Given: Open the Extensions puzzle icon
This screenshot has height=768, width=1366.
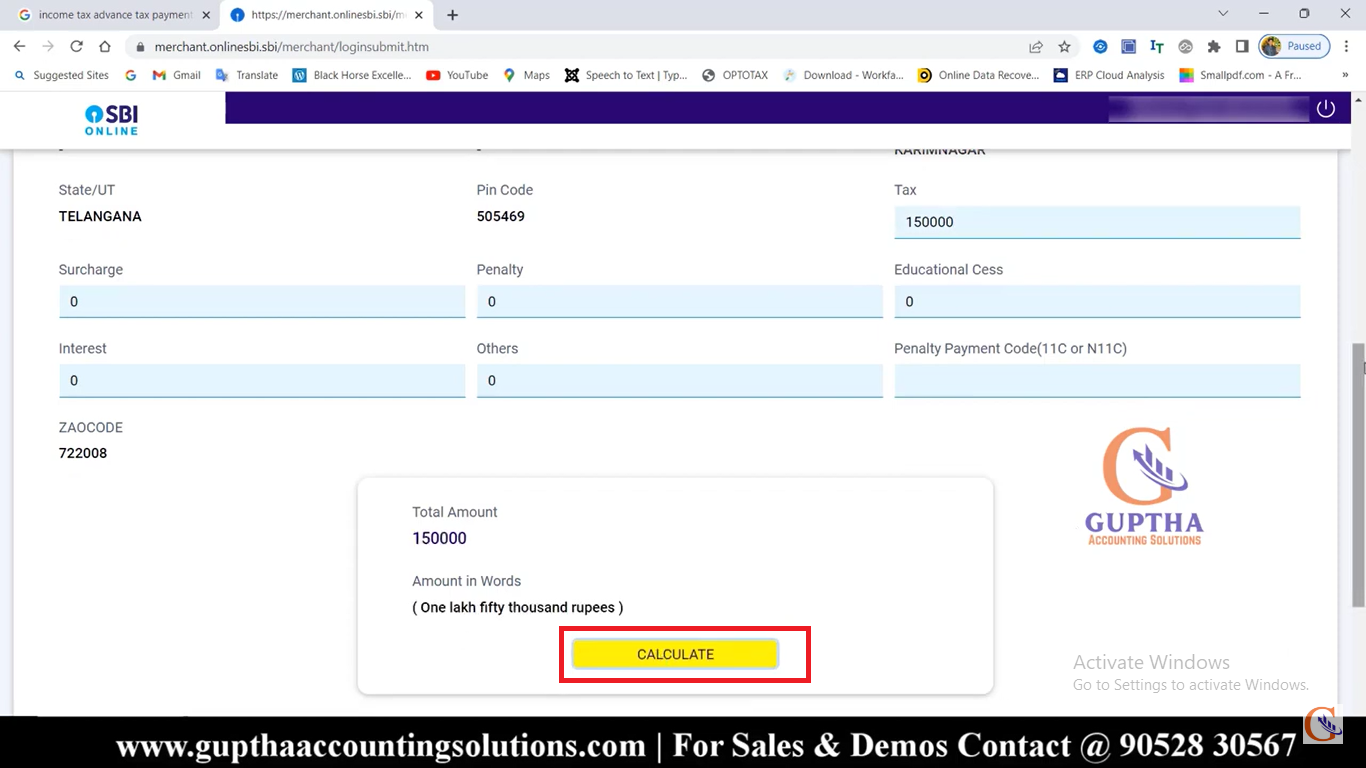Looking at the screenshot, I should (x=1214, y=46).
